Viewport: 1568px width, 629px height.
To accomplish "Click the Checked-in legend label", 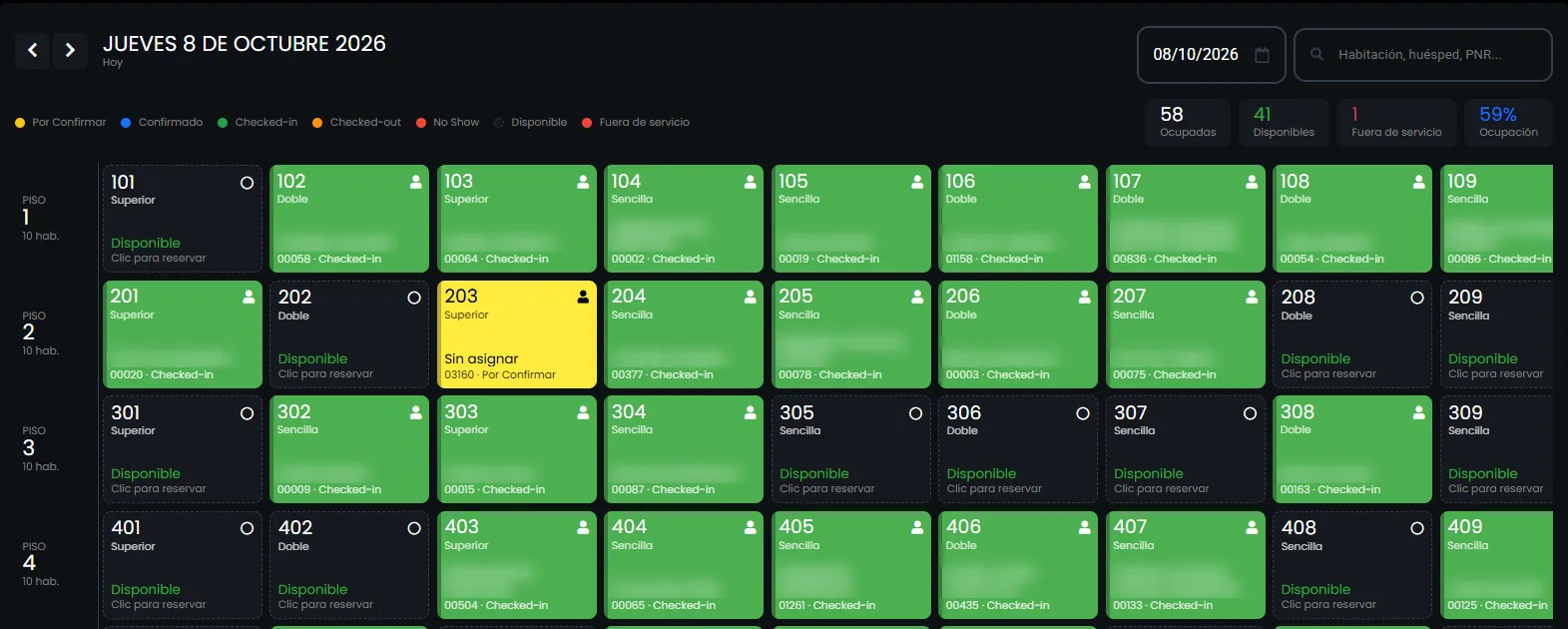I will (266, 123).
